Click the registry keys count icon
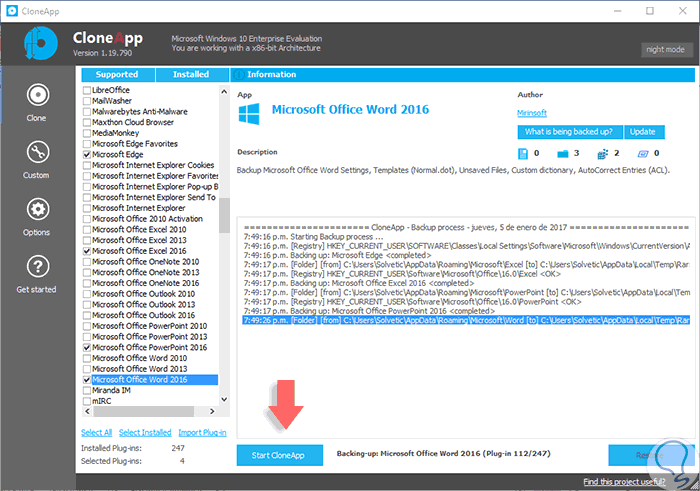This screenshot has width=700, height=491. 603,154
